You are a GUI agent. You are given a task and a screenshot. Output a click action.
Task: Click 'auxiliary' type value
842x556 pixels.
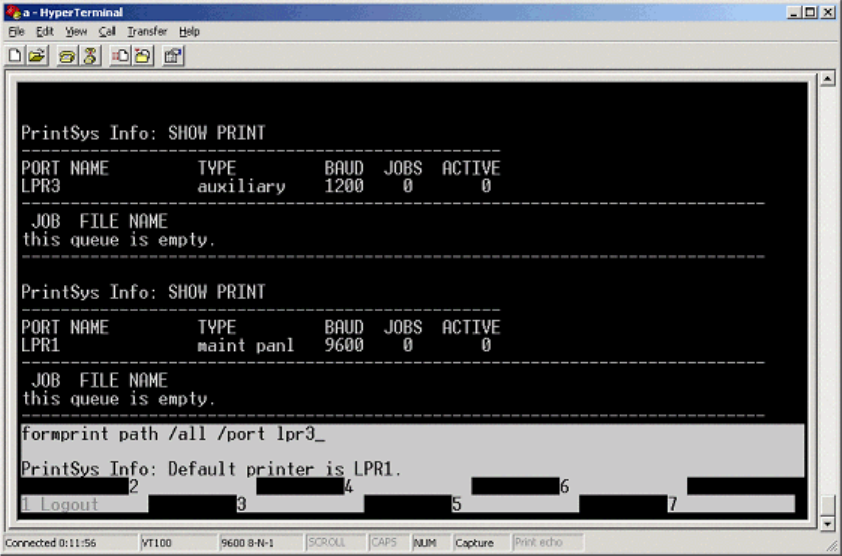[241, 186]
